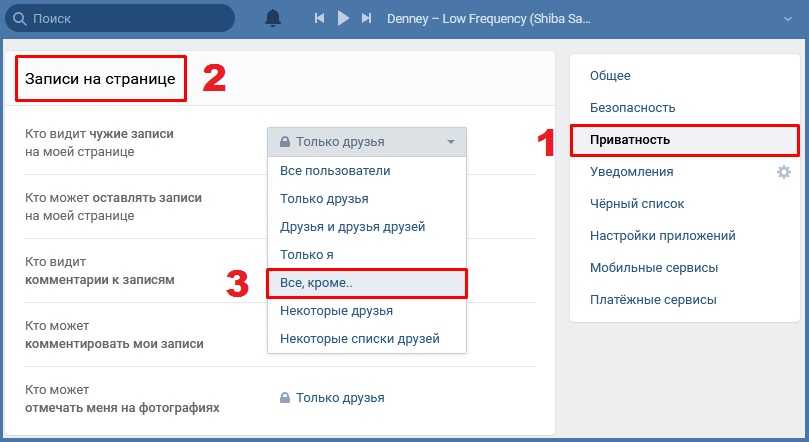Viewport: 809px width, 442px height.
Task: Select Некоторые списки друзей option
Action: point(367,338)
